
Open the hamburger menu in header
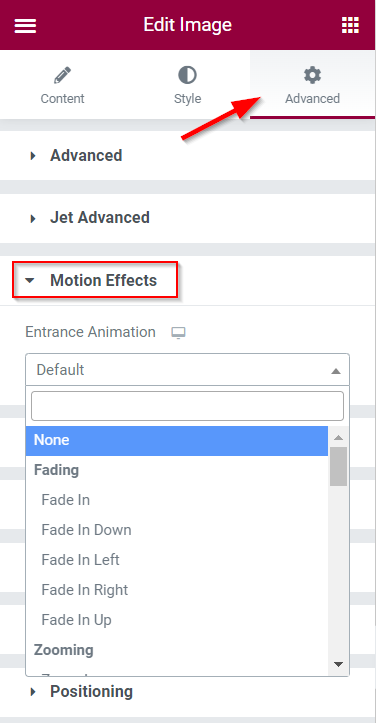[25, 25]
